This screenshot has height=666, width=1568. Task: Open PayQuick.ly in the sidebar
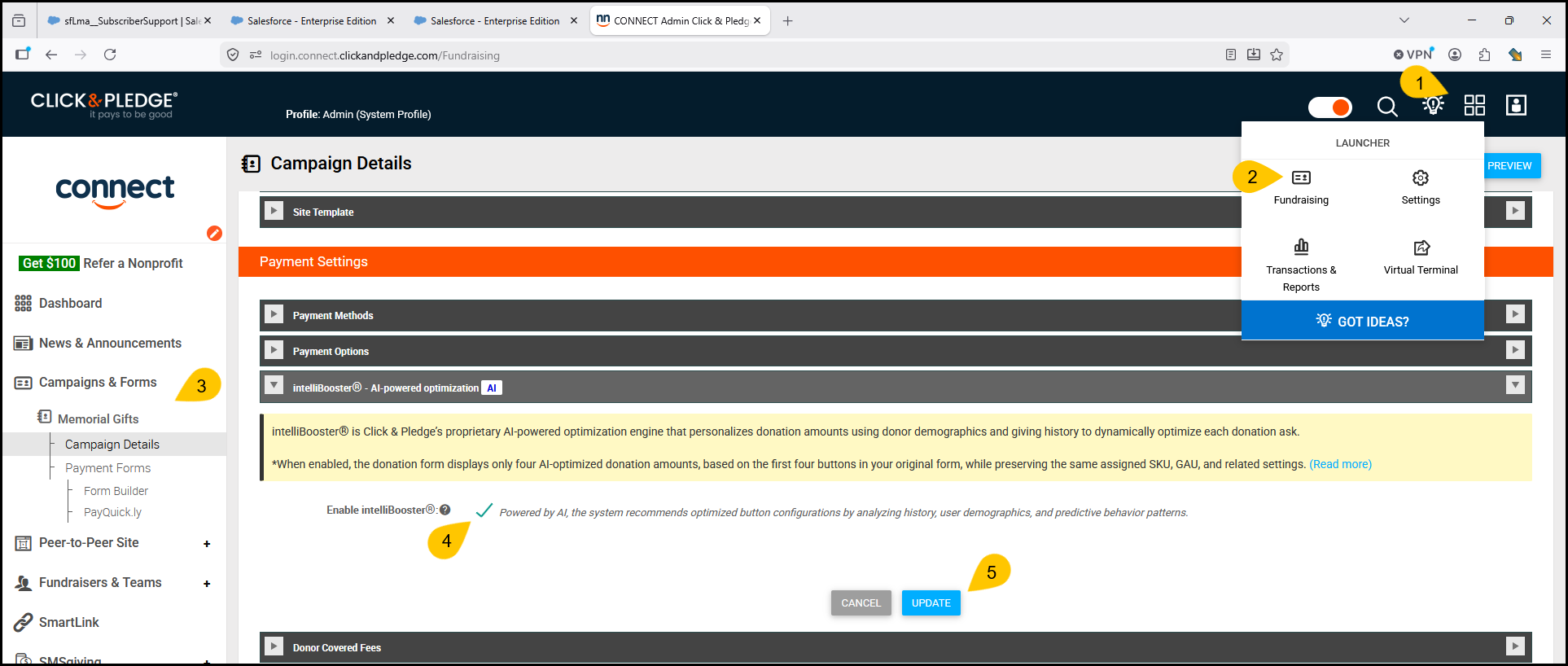coord(112,512)
